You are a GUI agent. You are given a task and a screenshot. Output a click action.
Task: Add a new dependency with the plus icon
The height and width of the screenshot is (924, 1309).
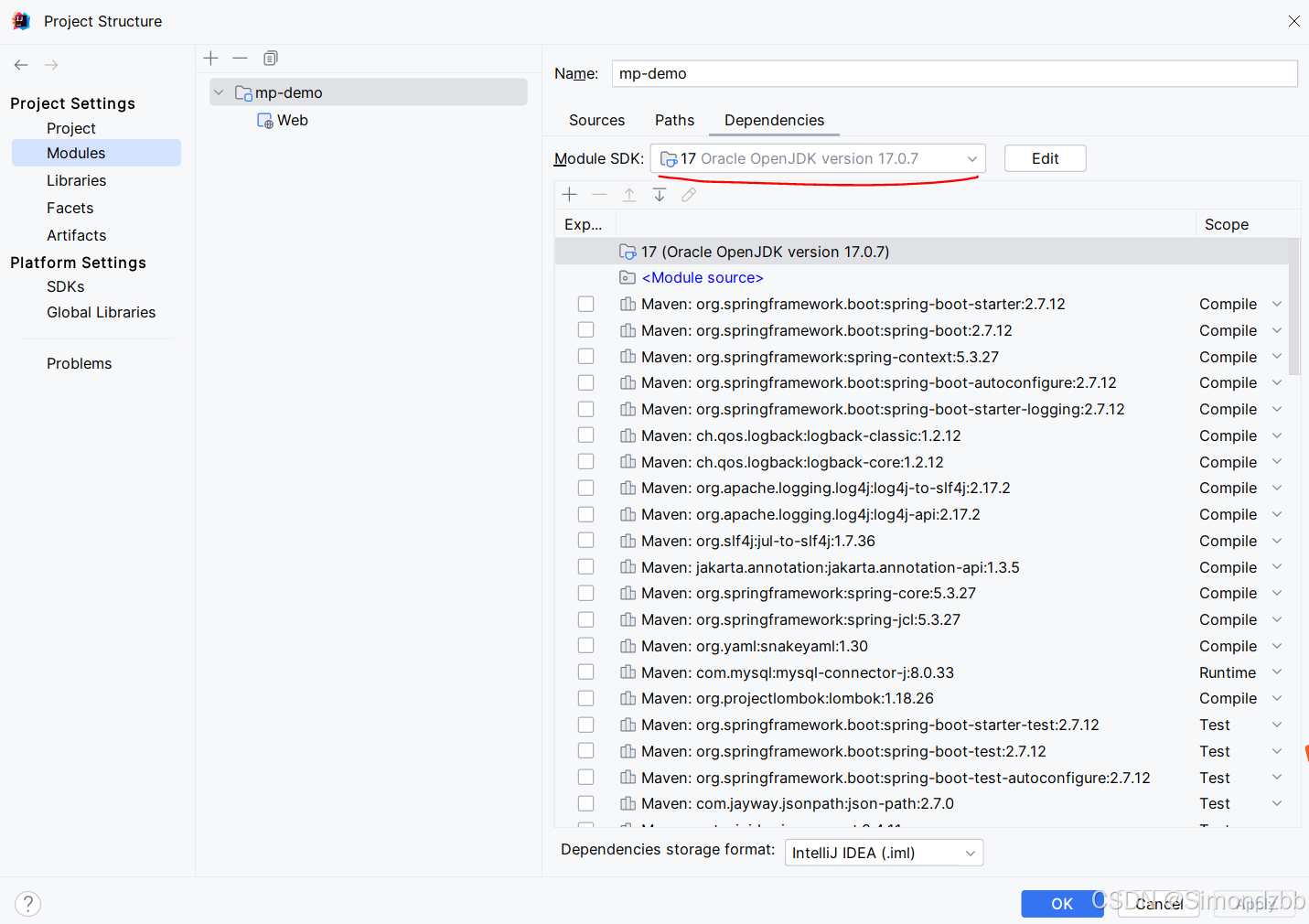click(x=569, y=194)
